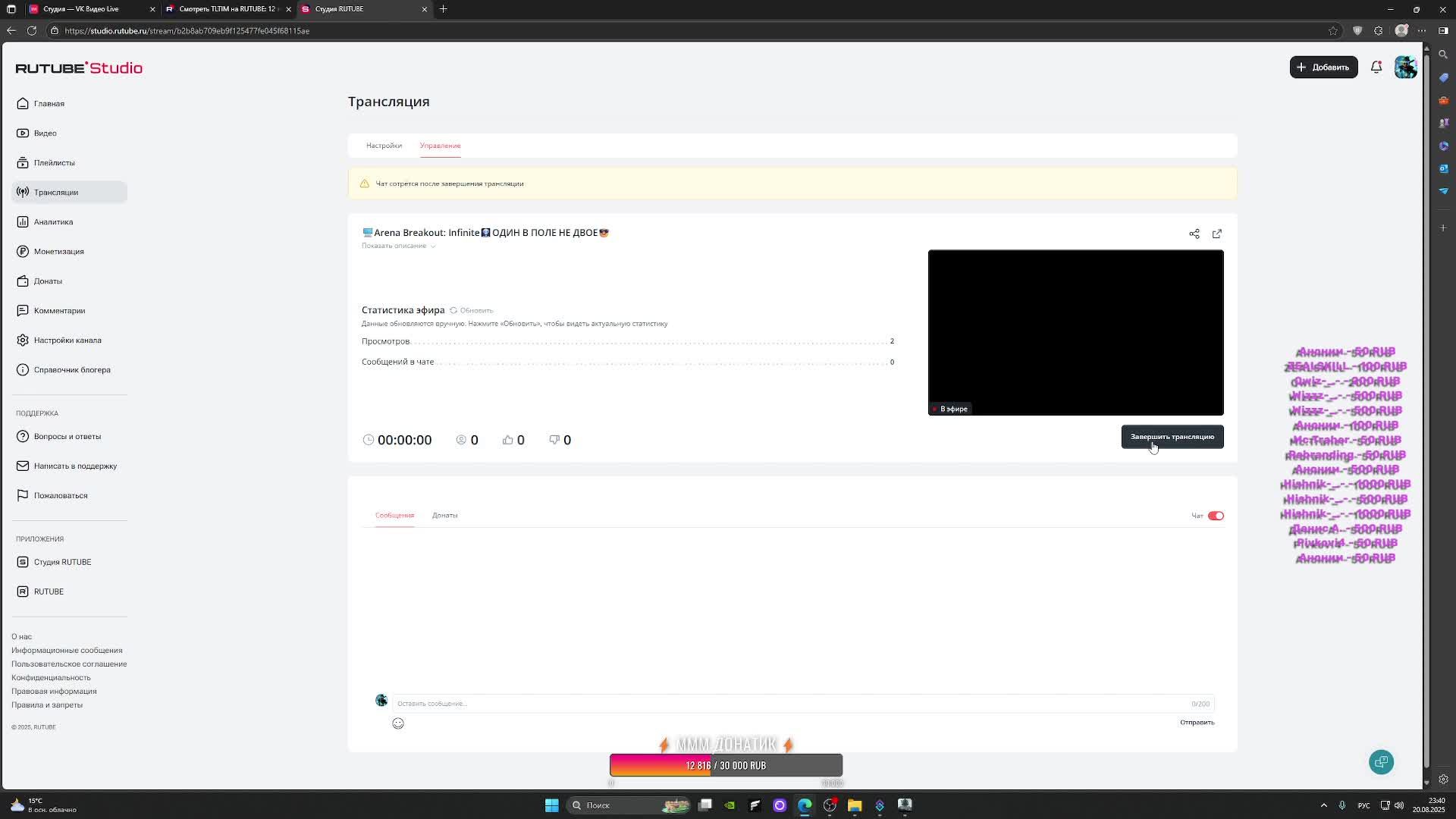Send the chat message
1456x819 pixels.
click(x=1197, y=723)
